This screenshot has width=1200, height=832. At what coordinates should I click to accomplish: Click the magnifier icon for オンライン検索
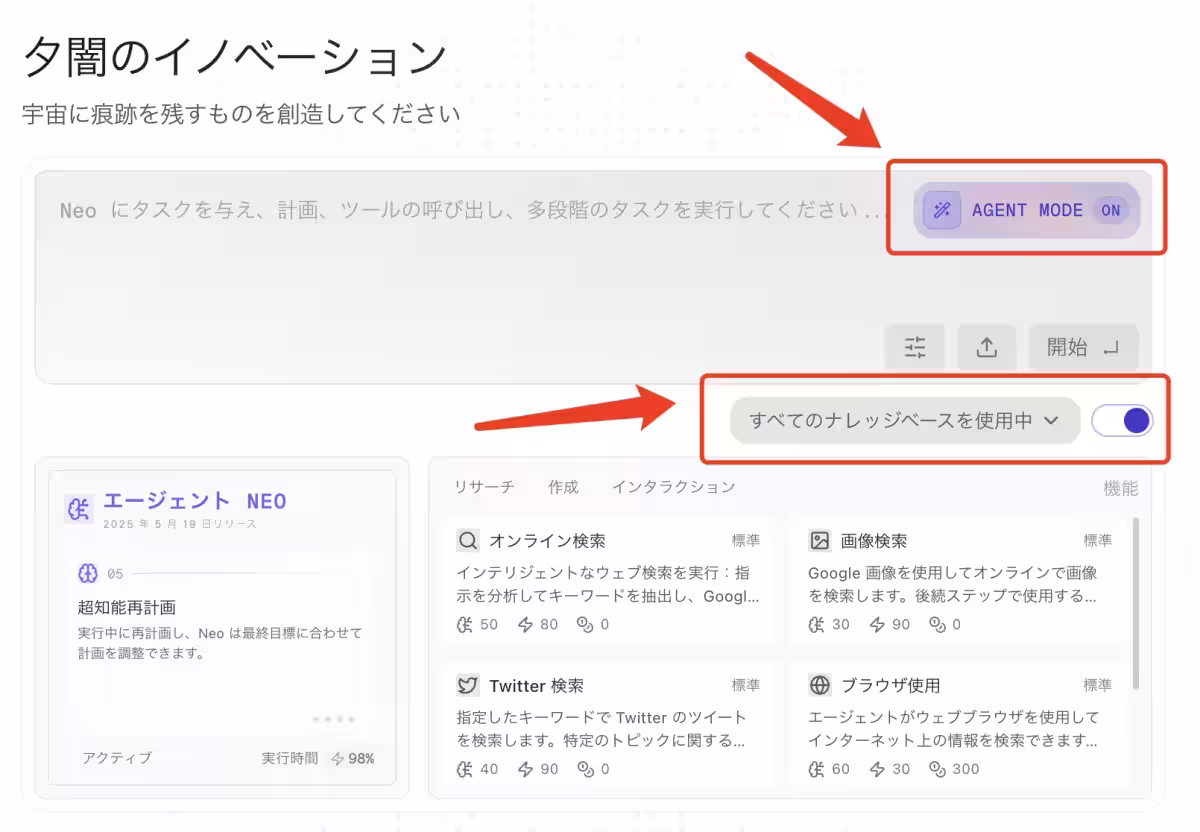coord(468,541)
